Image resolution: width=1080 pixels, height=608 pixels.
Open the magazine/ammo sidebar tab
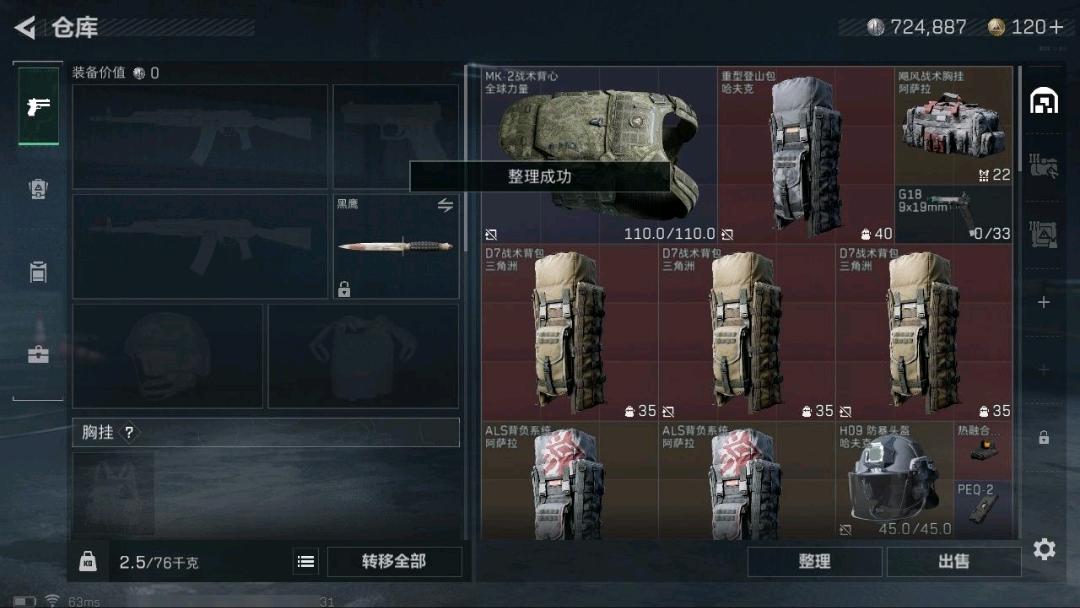[39, 271]
